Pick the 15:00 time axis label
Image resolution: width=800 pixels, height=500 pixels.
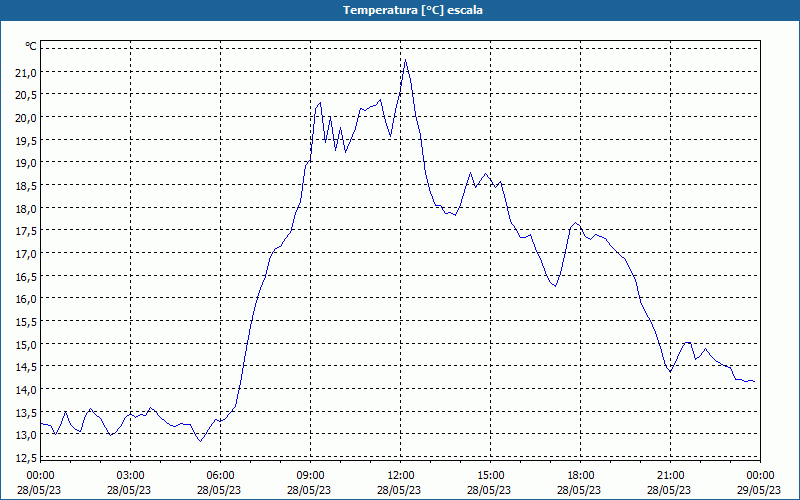click(x=490, y=476)
